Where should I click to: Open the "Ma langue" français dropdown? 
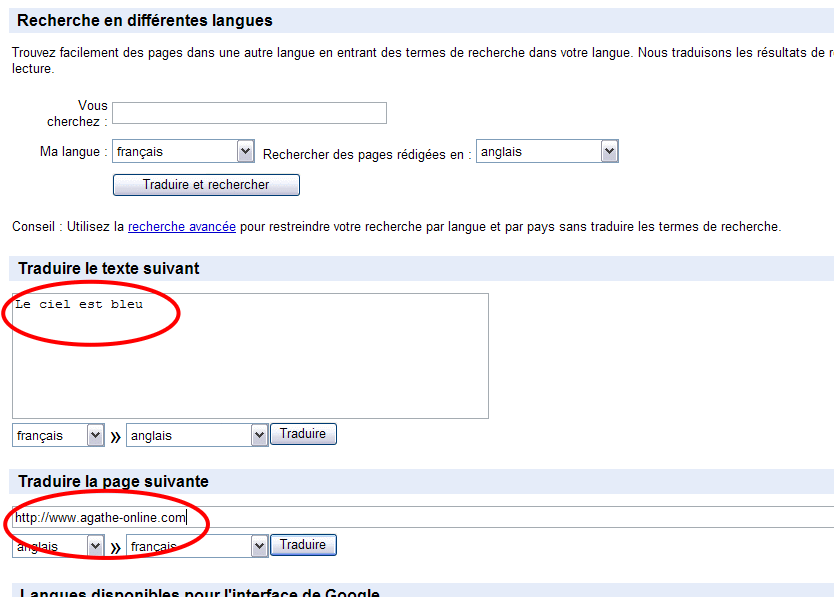coord(183,152)
